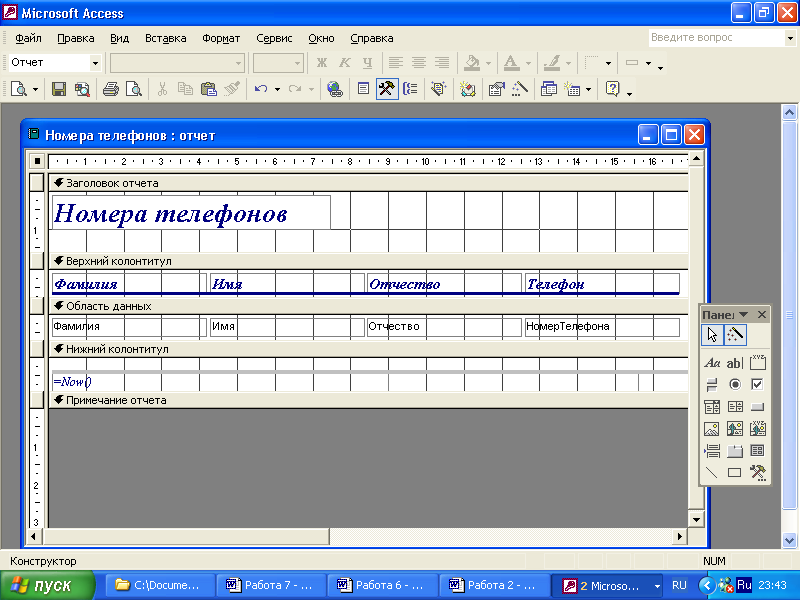The height and width of the screenshot is (600, 800).
Task: Select the Option Group tool
Action: point(758,363)
